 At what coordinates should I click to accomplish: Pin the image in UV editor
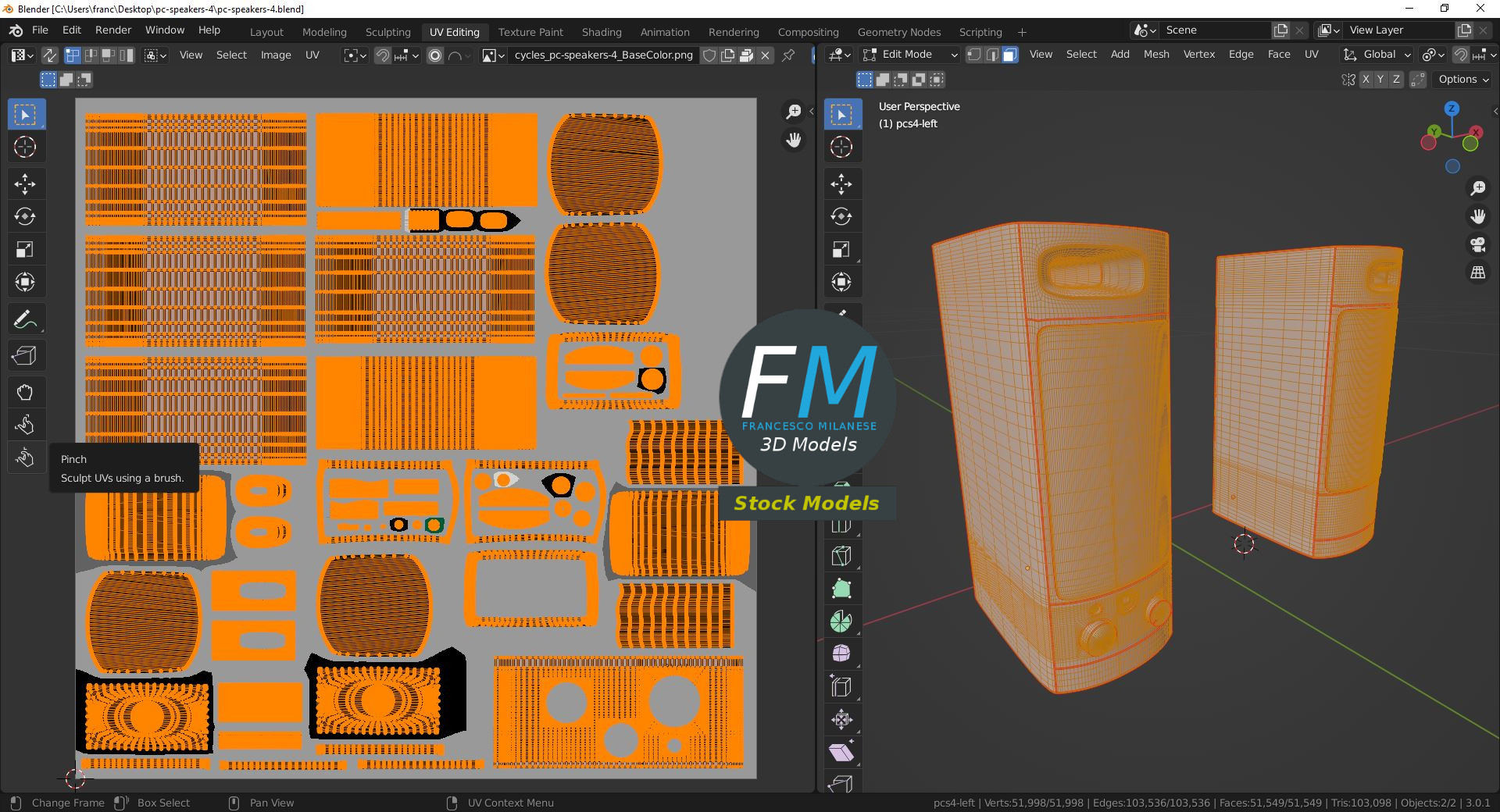788,55
